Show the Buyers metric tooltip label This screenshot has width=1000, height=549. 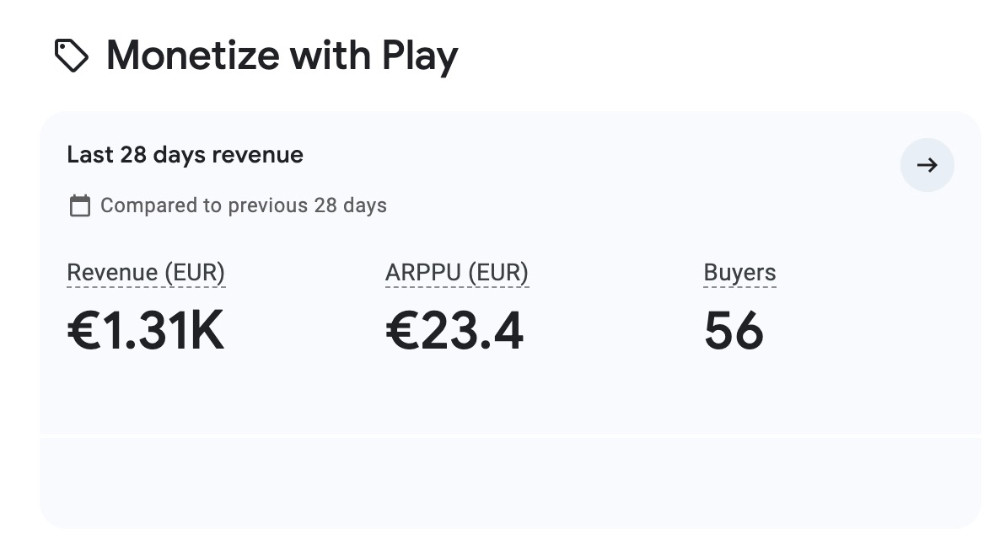[x=740, y=273]
